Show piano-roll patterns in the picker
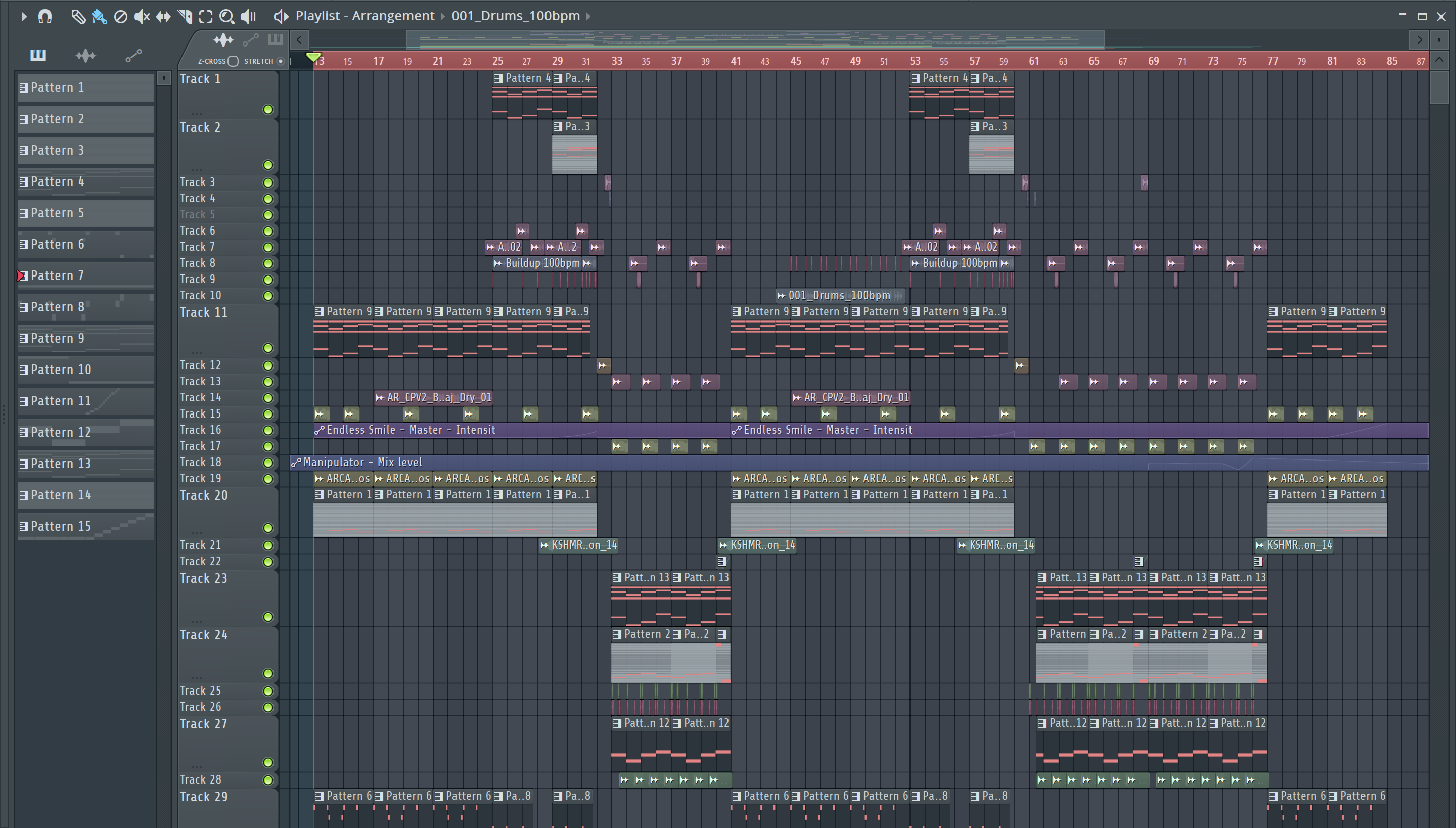This screenshot has height=828, width=1456. pos(38,55)
